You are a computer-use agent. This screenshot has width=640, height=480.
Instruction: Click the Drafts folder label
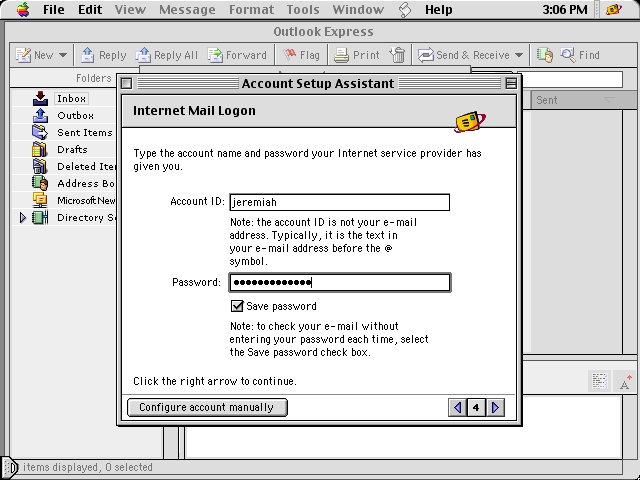(72, 149)
